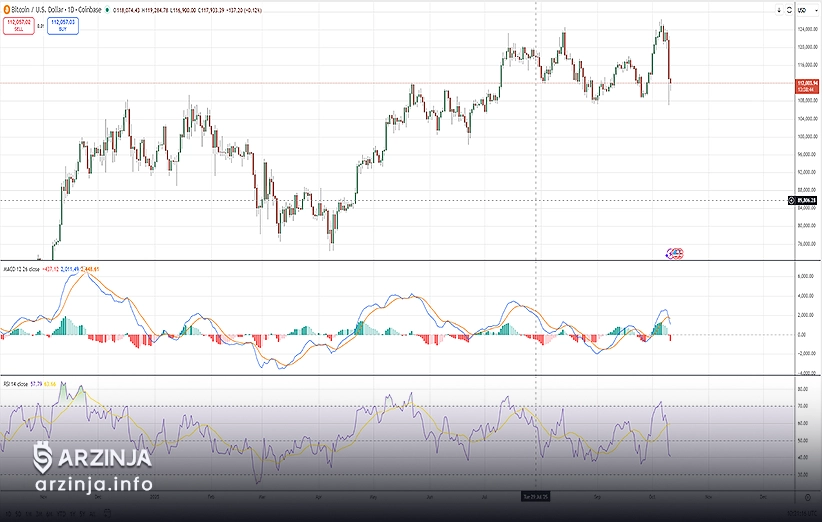
Task: Open the USD currency dropdown
Action: coord(802,10)
